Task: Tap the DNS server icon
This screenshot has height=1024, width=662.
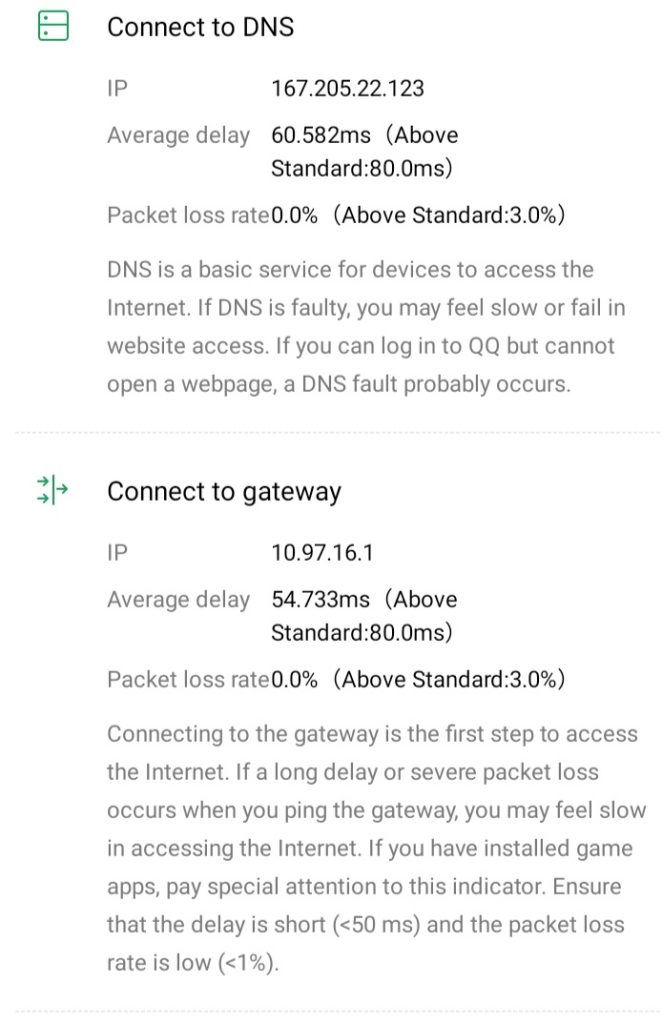Action: (x=52, y=26)
